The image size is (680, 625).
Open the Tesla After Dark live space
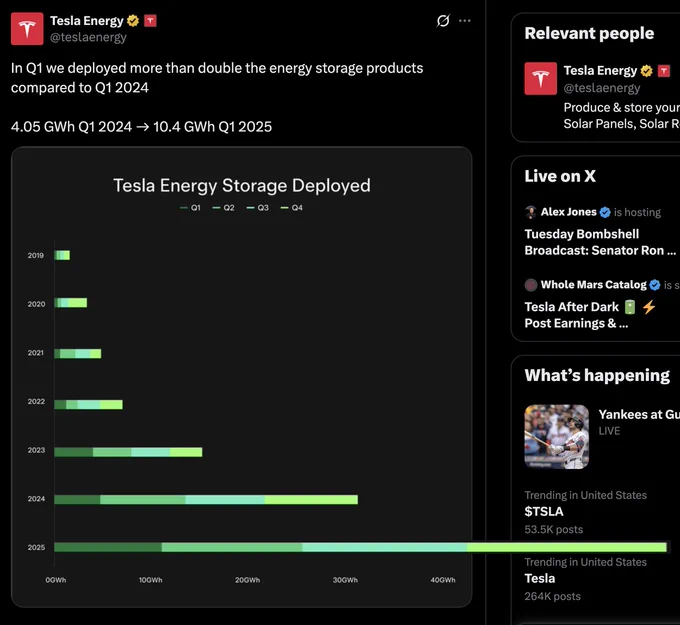click(x=590, y=315)
